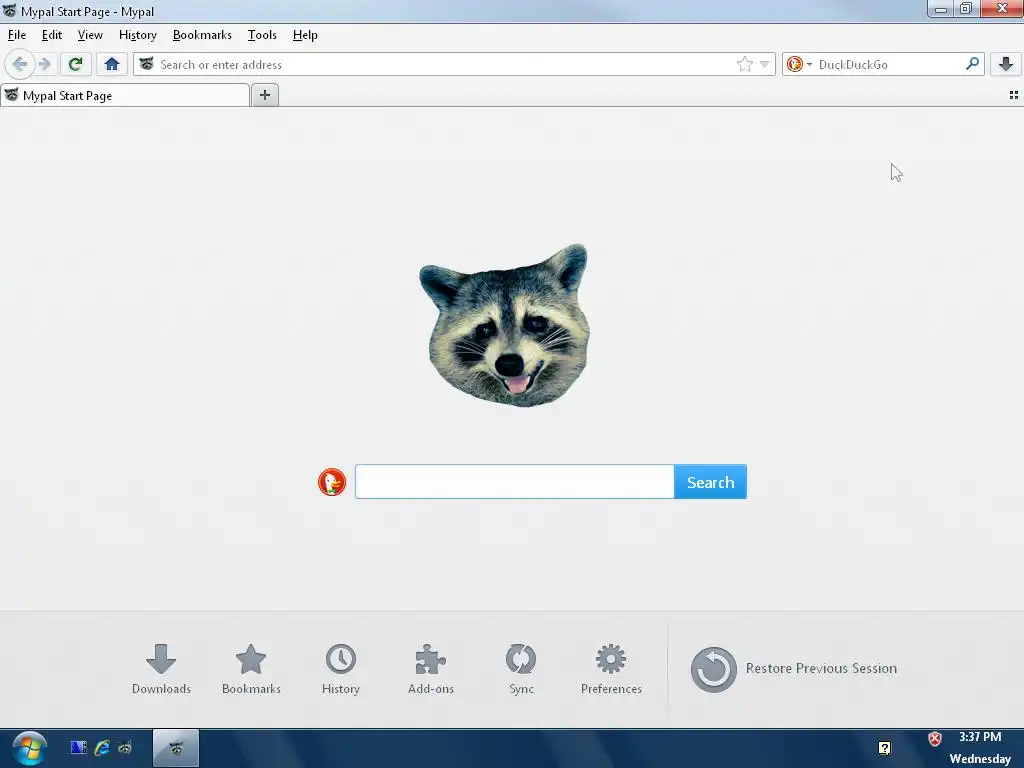Go to the Home page
1024x768 pixels.
[112, 64]
